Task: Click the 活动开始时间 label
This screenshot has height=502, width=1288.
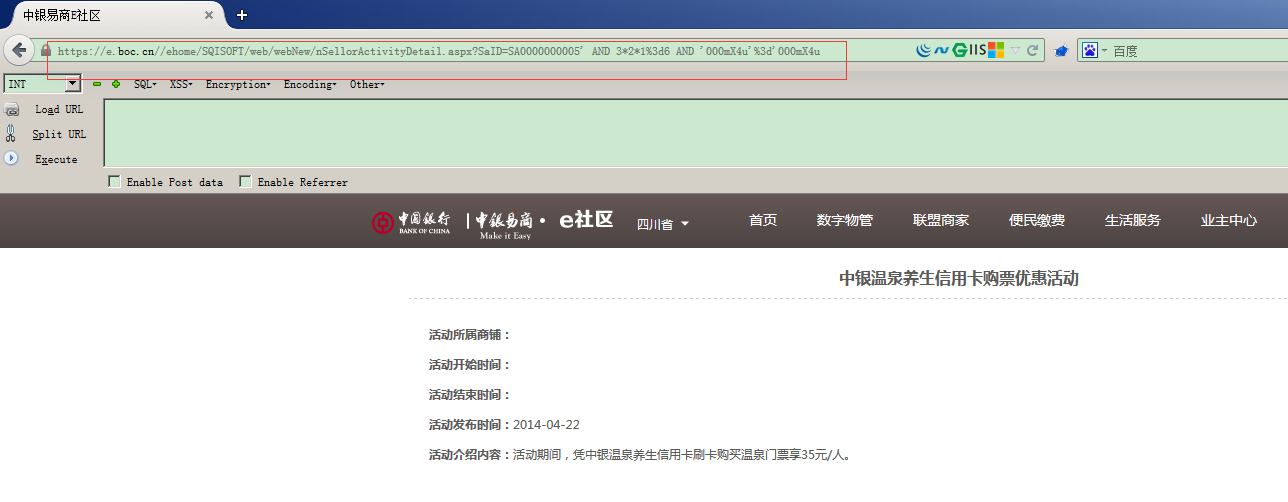Action: (x=470, y=365)
